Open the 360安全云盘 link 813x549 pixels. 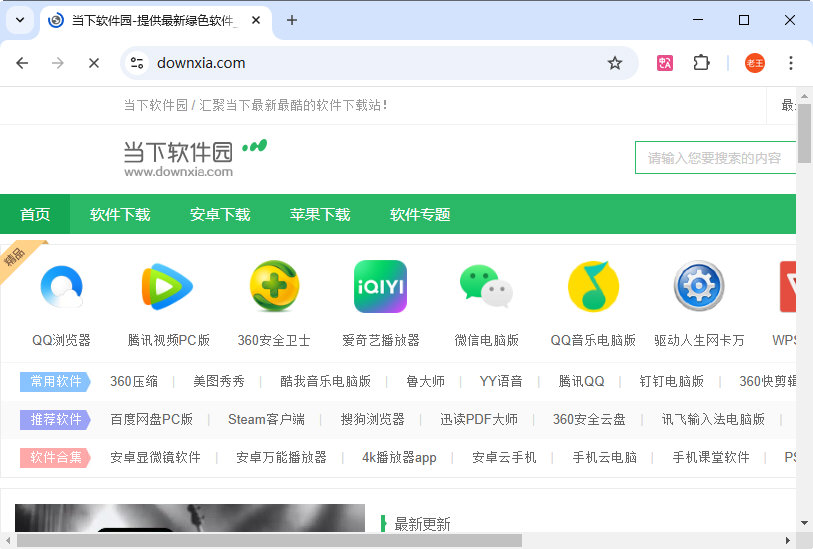coord(589,419)
